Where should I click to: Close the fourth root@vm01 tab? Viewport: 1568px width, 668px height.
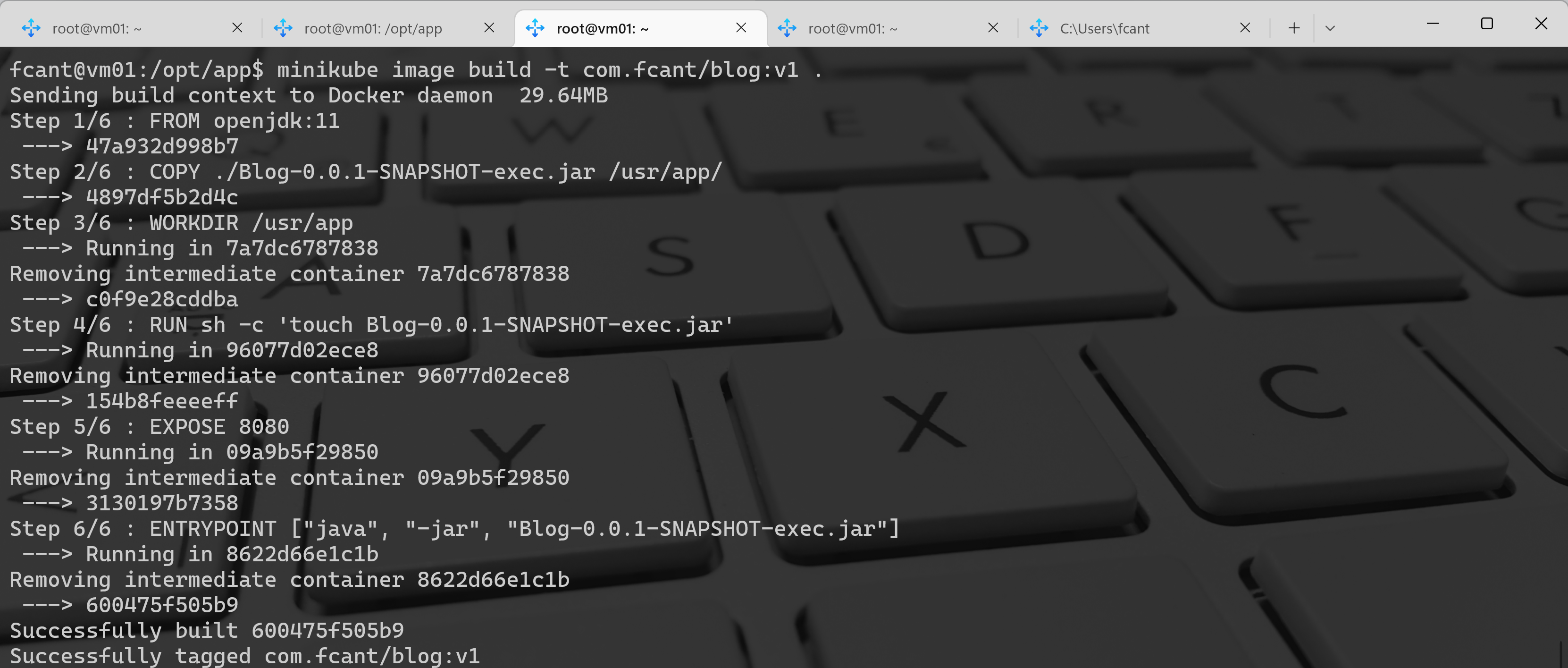click(x=993, y=28)
